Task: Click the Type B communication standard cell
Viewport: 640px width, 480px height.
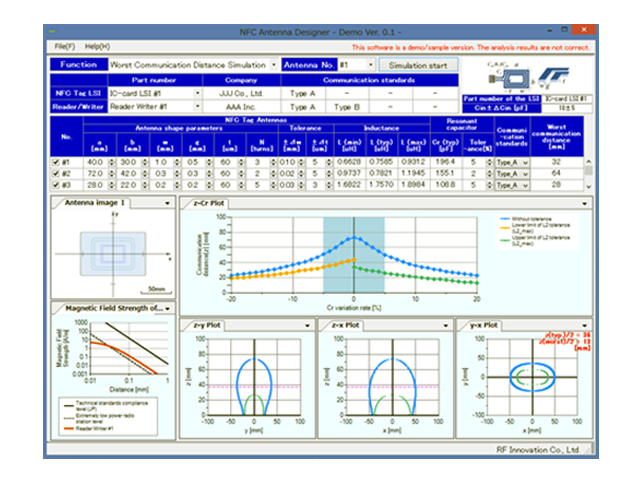Action: point(347,107)
